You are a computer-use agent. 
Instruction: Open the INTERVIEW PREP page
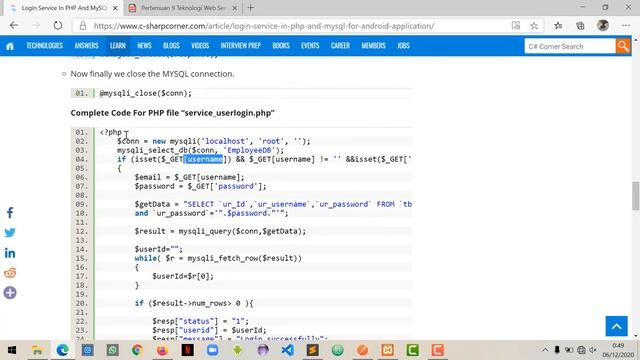pos(240,46)
